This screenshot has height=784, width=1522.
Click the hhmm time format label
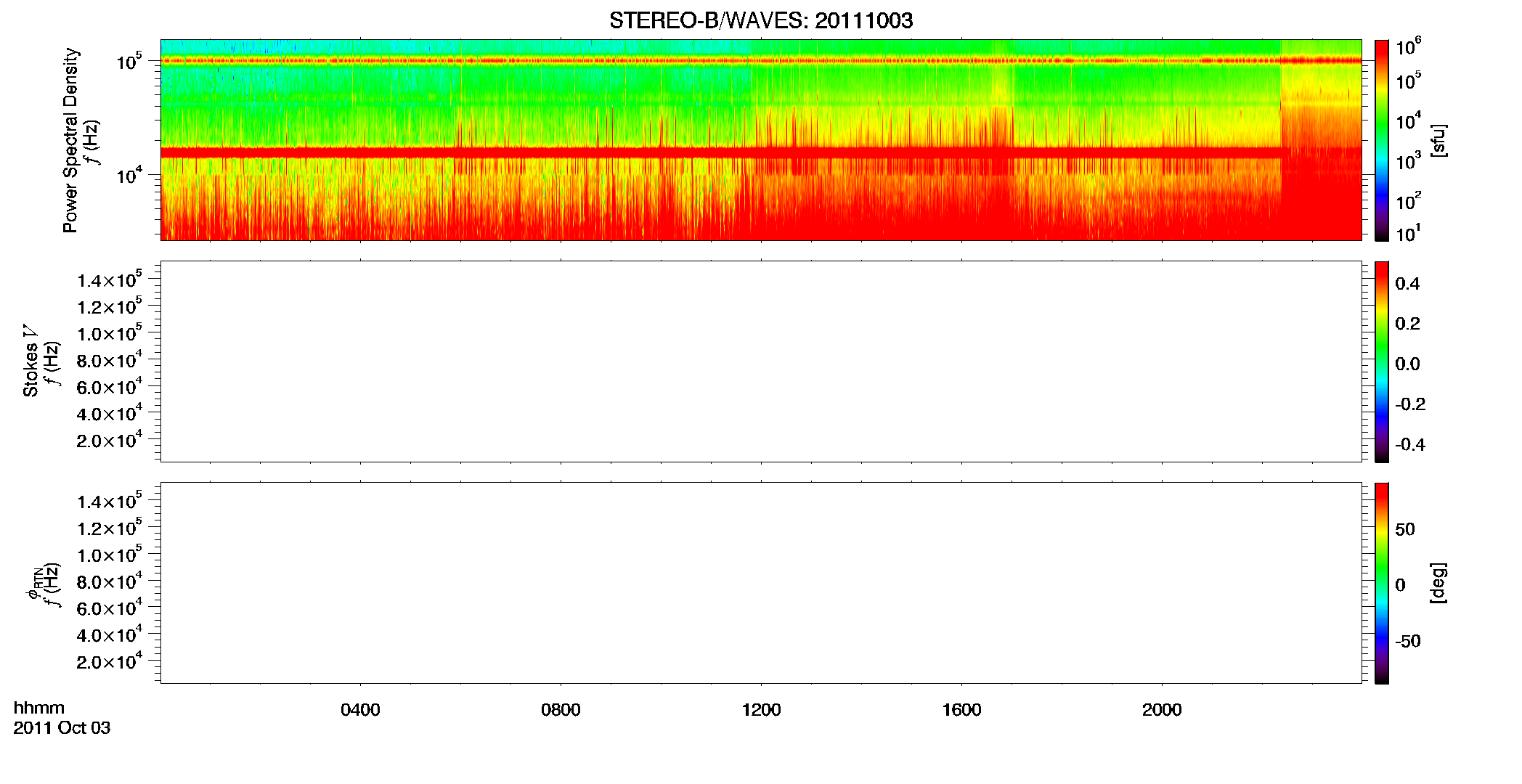pos(39,708)
